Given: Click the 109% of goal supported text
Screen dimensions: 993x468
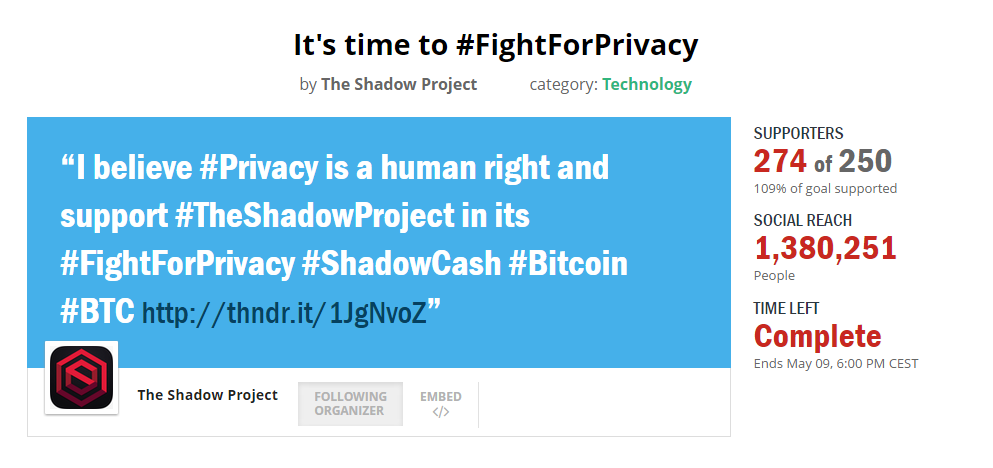Looking at the screenshot, I should (x=825, y=188).
